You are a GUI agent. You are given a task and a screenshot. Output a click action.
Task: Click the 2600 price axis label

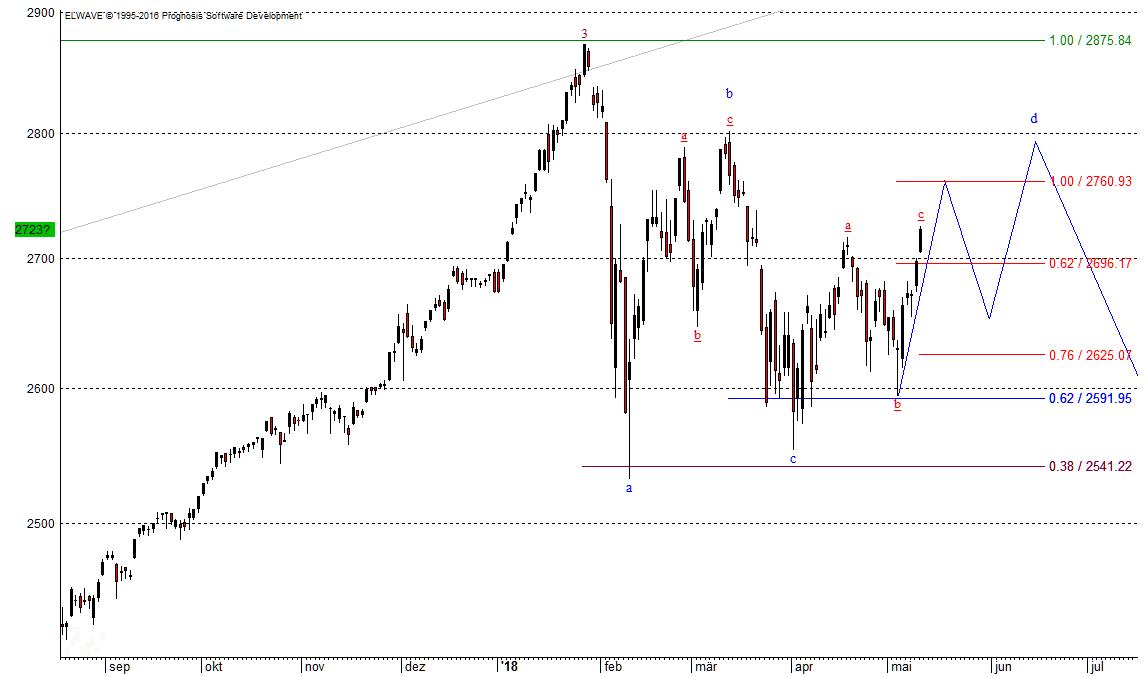(40, 389)
